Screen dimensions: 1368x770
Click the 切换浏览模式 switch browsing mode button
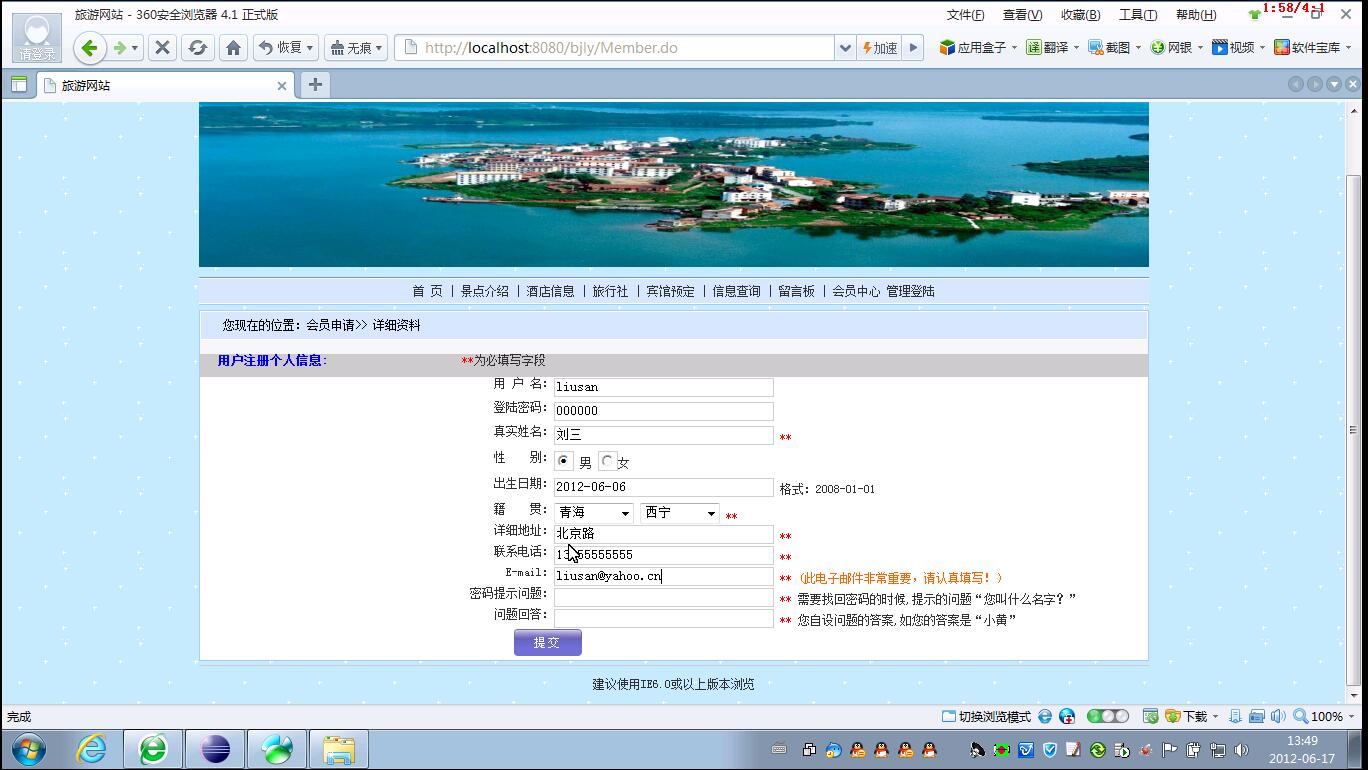[986, 717]
